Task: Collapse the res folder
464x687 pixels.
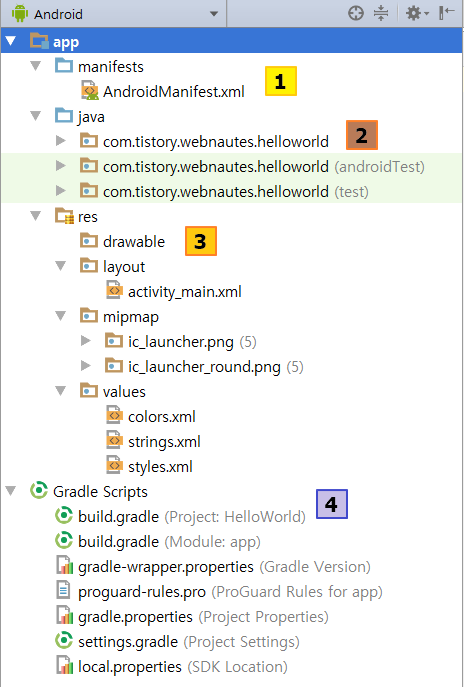Action: coord(35,216)
